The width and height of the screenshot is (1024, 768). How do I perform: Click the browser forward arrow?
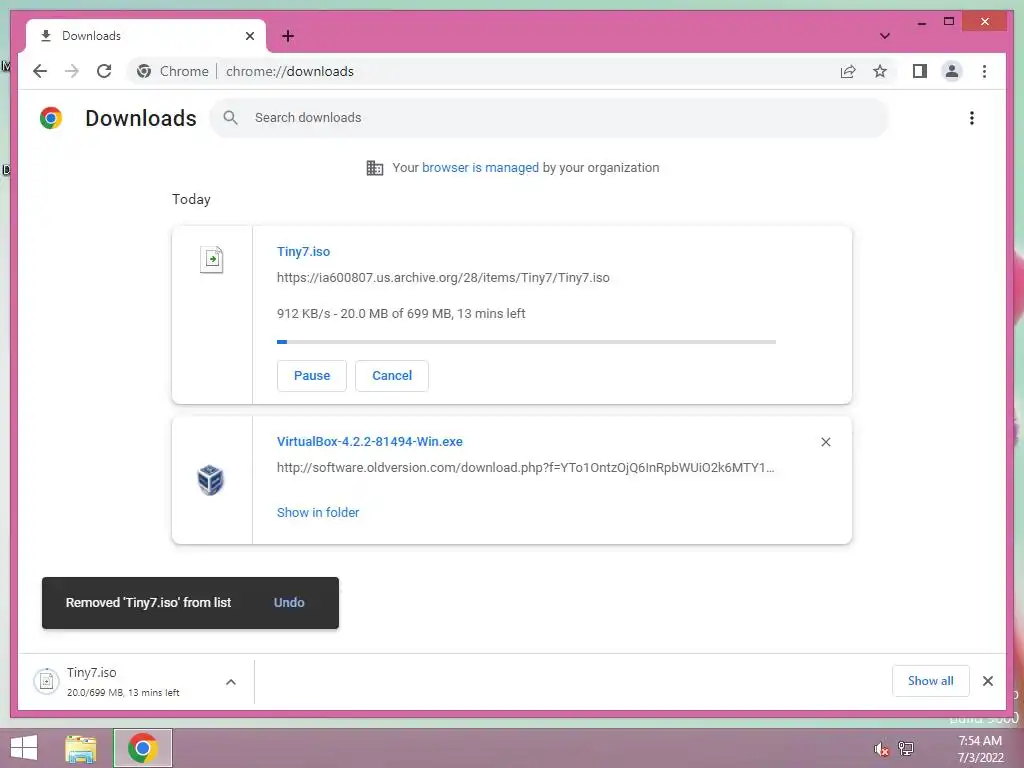point(72,71)
